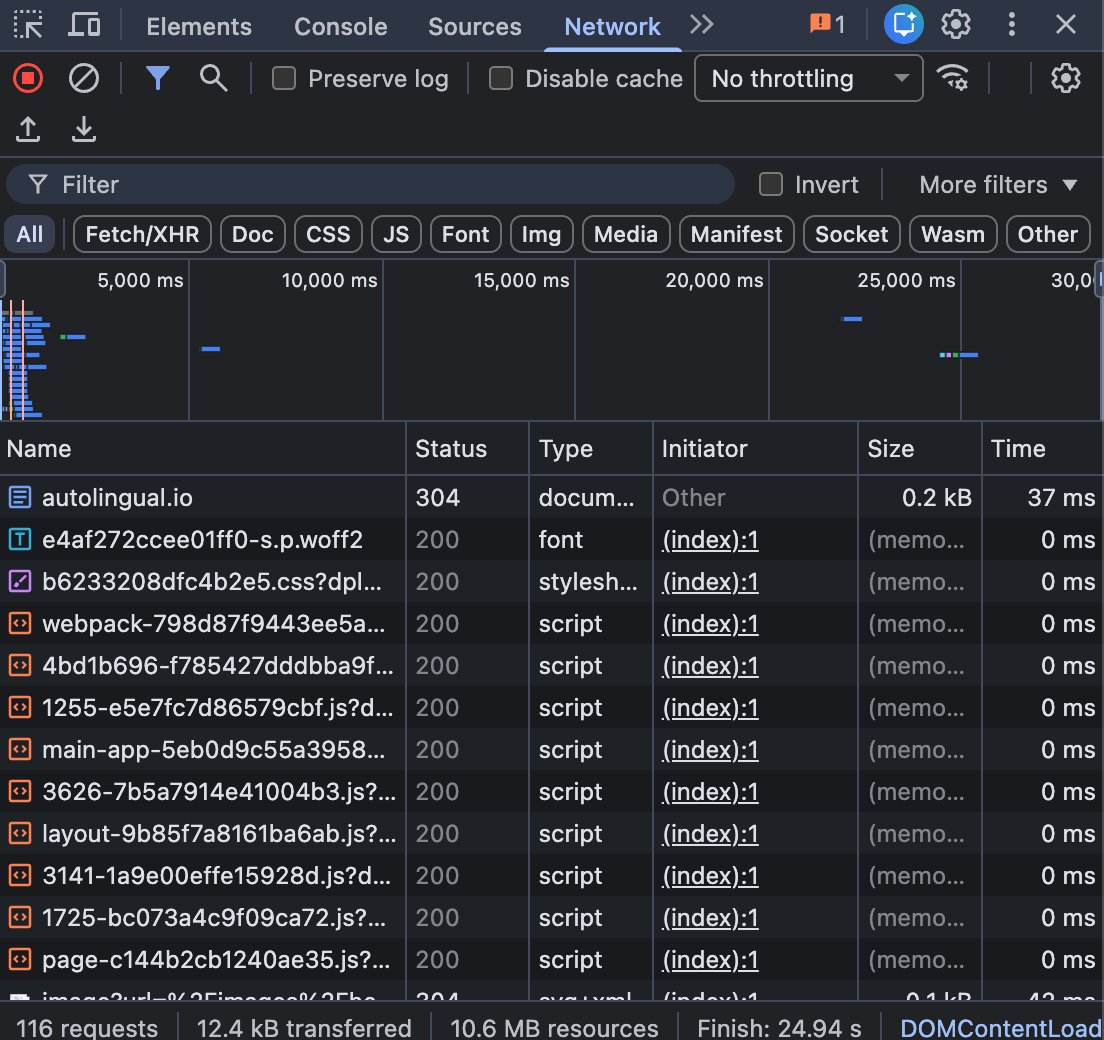
Task: Clear the network log
Action: 84,78
